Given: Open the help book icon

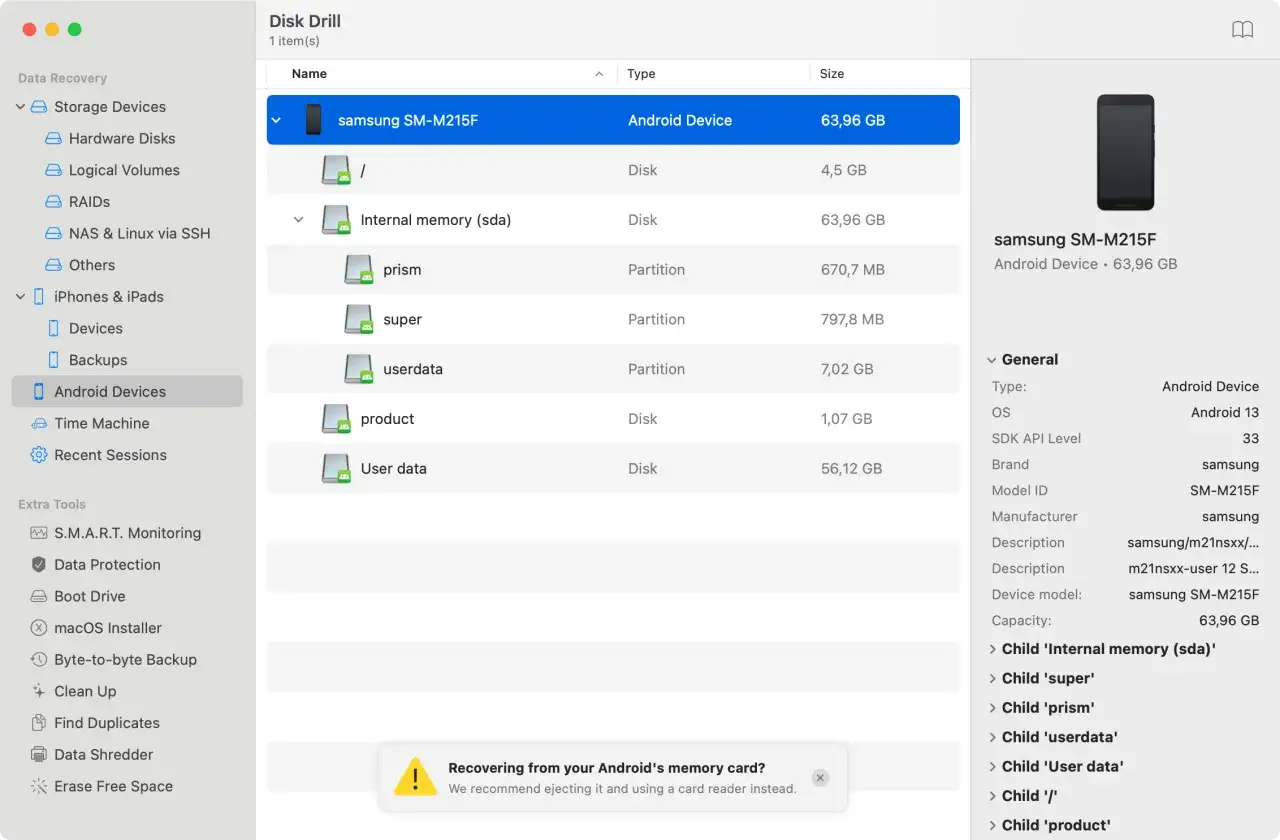Looking at the screenshot, I should click(x=1242, y=30).
